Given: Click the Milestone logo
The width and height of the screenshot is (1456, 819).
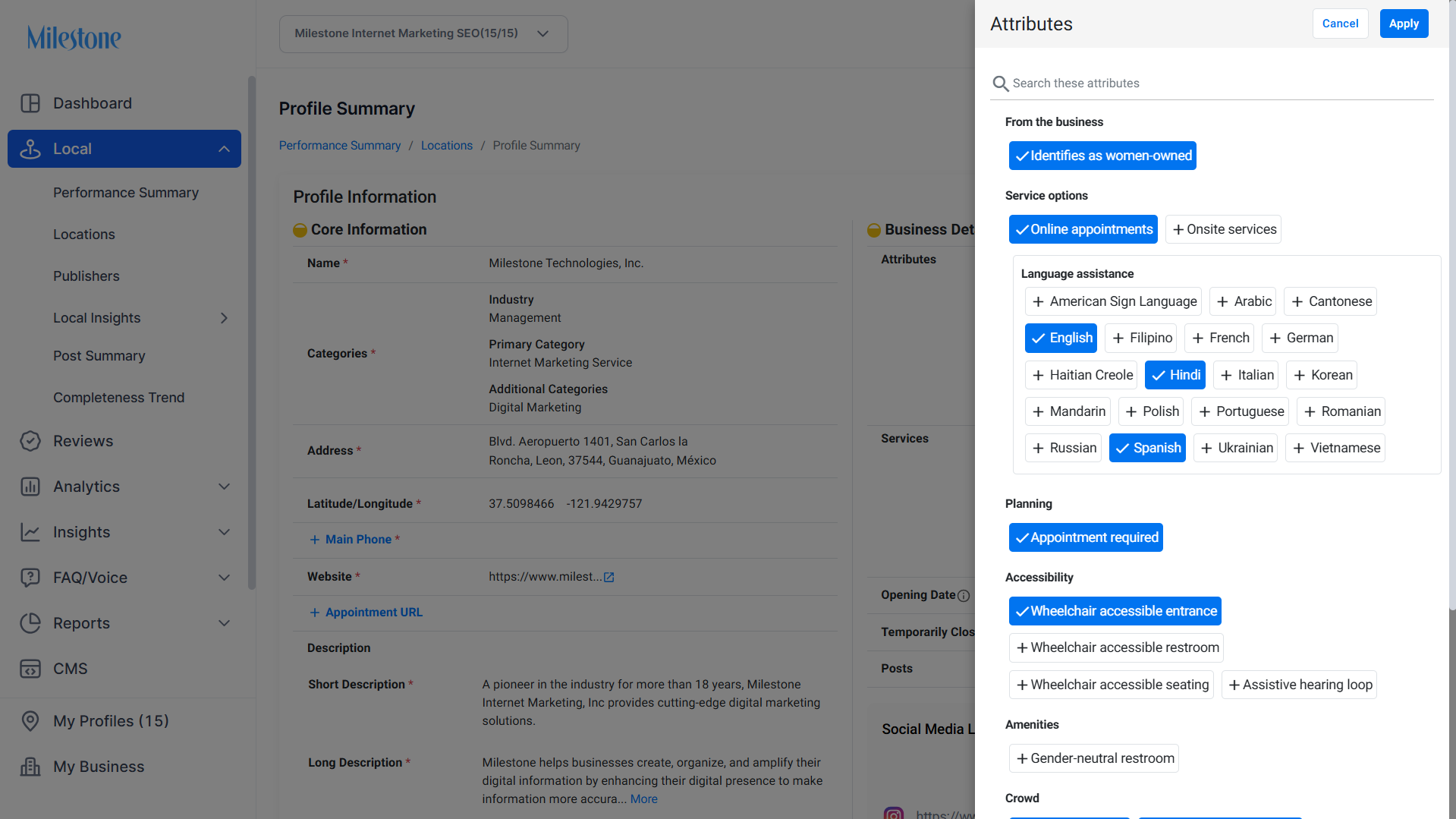Looking at the screenshot, I should click(74, 37).
